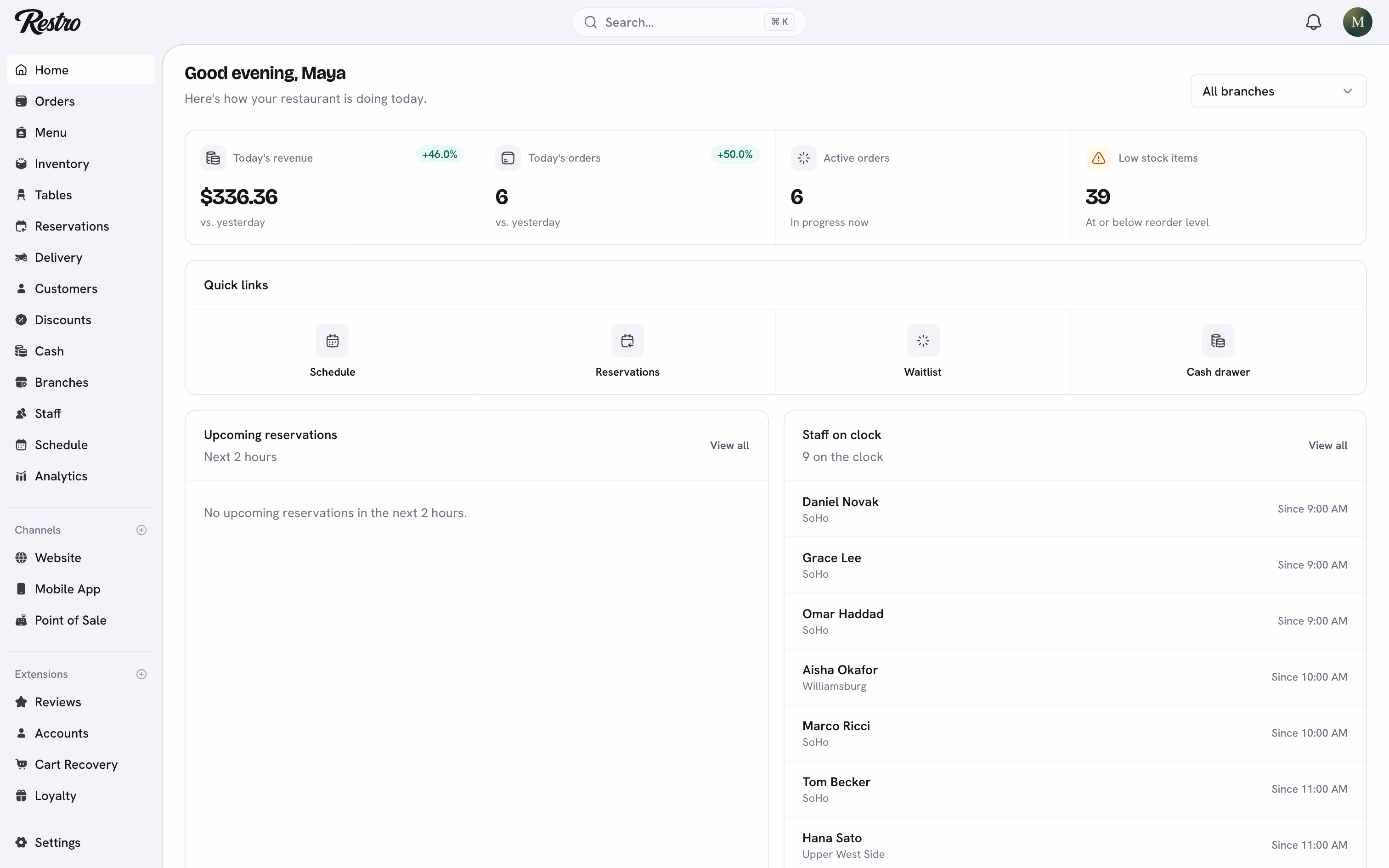This screenshot has width=1389, height=868.
Task: Click the 9 on the clock text
Action: 842,457
